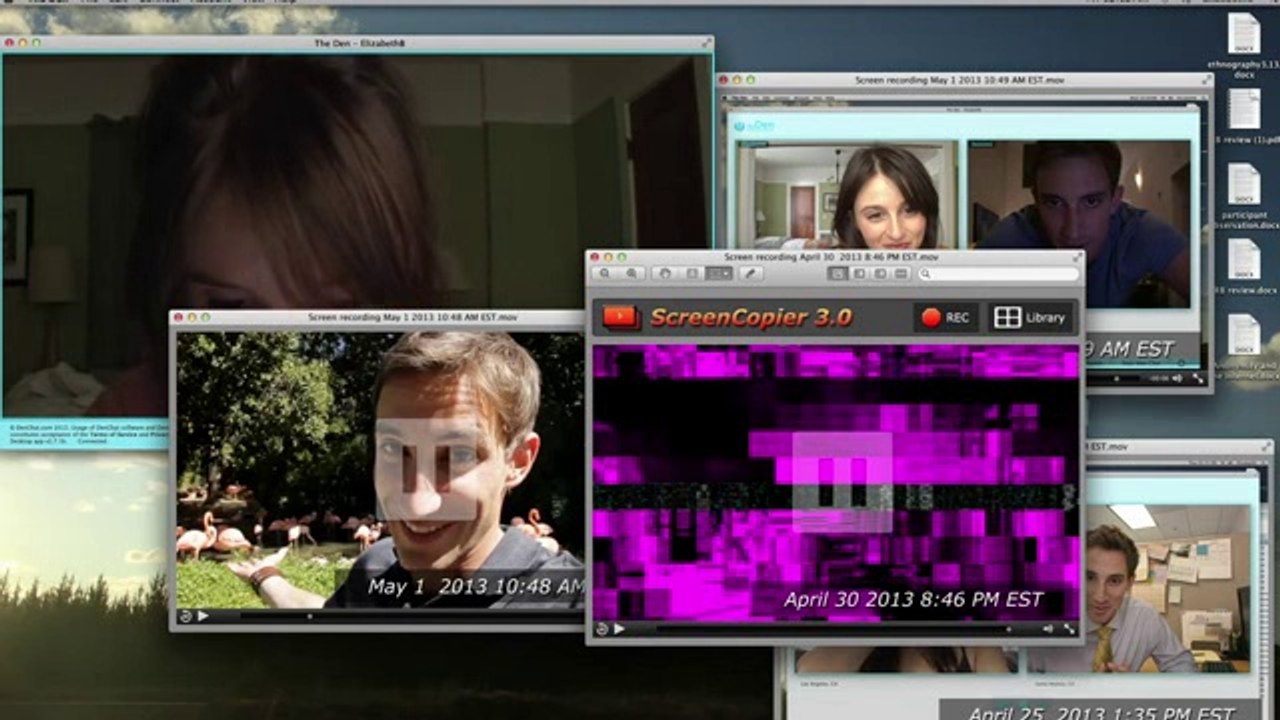Click the 'May 1 2013 10:48 AM' timestamp text
Viewport: 1280px width, 720px height.
click(476, 586)
